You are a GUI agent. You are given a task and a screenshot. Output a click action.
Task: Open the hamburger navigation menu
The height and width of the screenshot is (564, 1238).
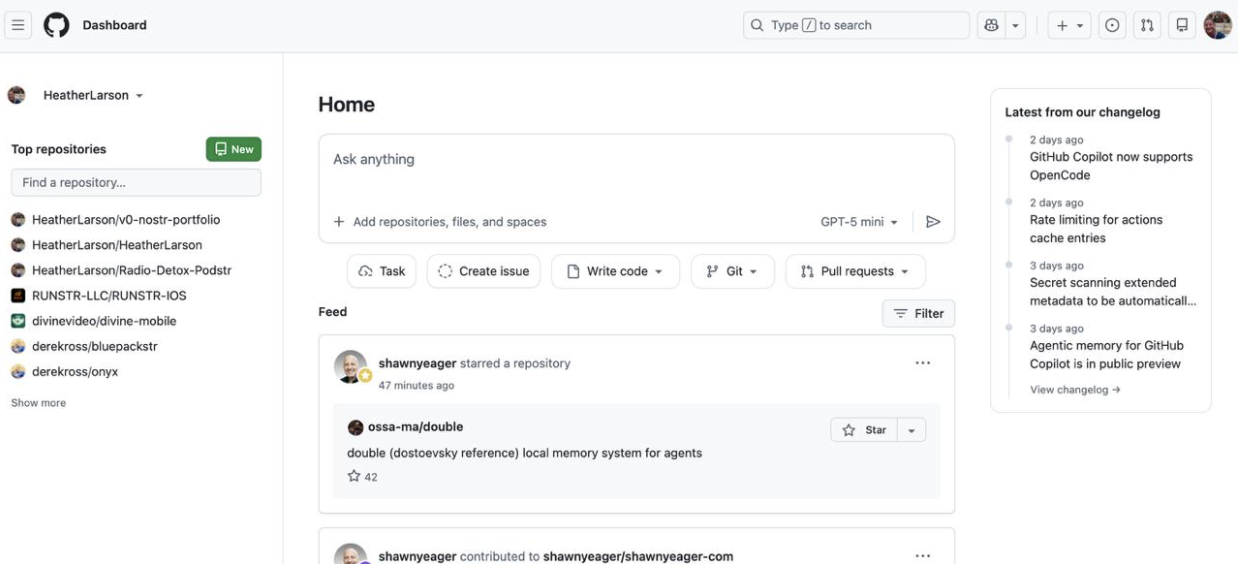point(20,25)
